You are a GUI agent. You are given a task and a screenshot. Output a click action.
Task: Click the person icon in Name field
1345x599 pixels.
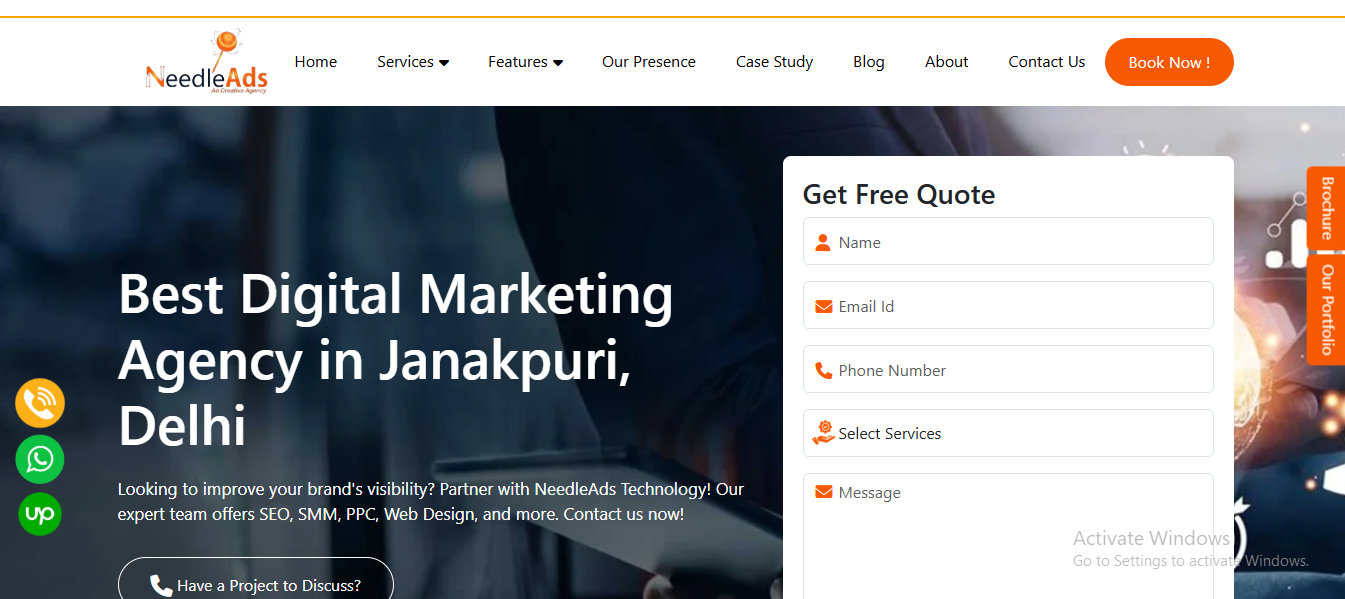(823, 242)
